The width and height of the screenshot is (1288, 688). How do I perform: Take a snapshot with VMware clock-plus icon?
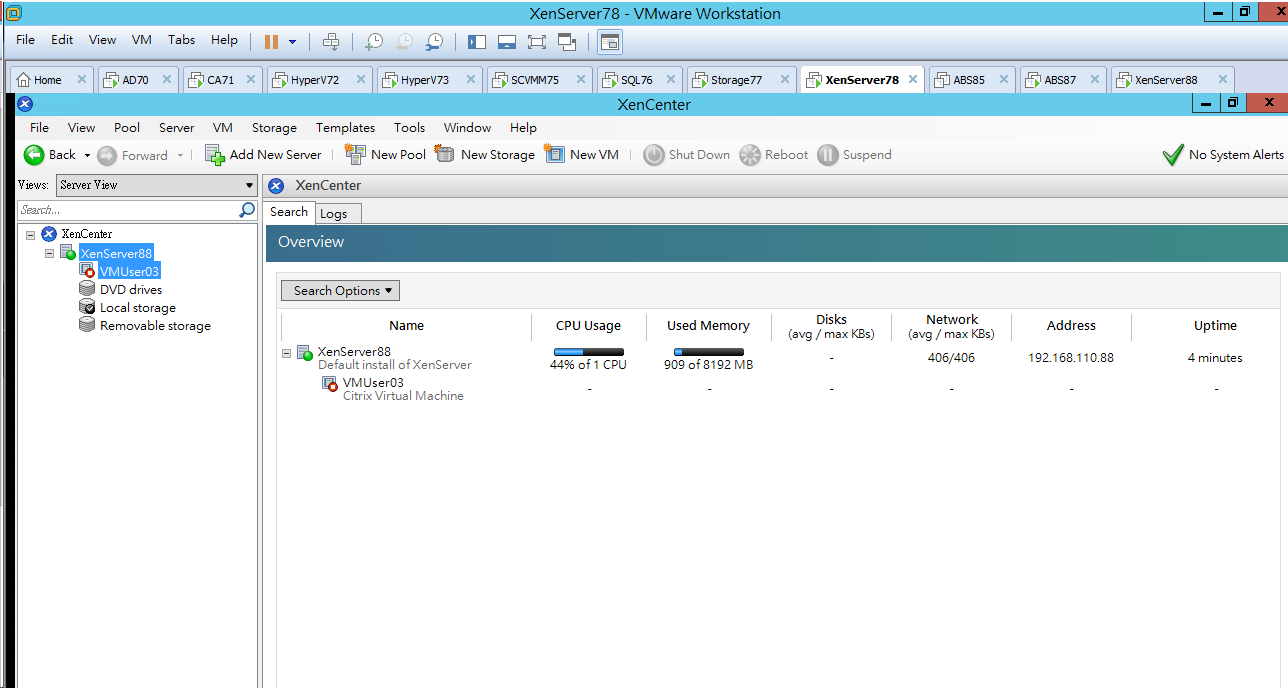[x=373, y=42]
